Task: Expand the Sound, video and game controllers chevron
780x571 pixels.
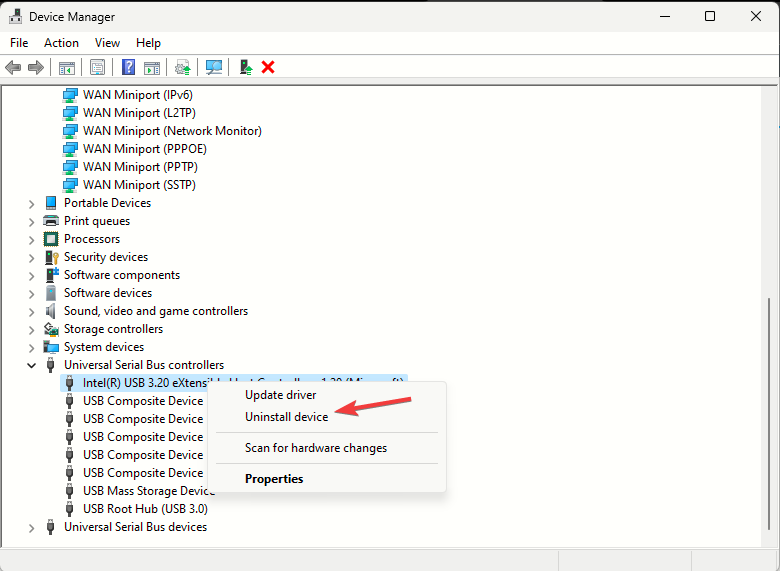Action: click(x=31, y=311)
